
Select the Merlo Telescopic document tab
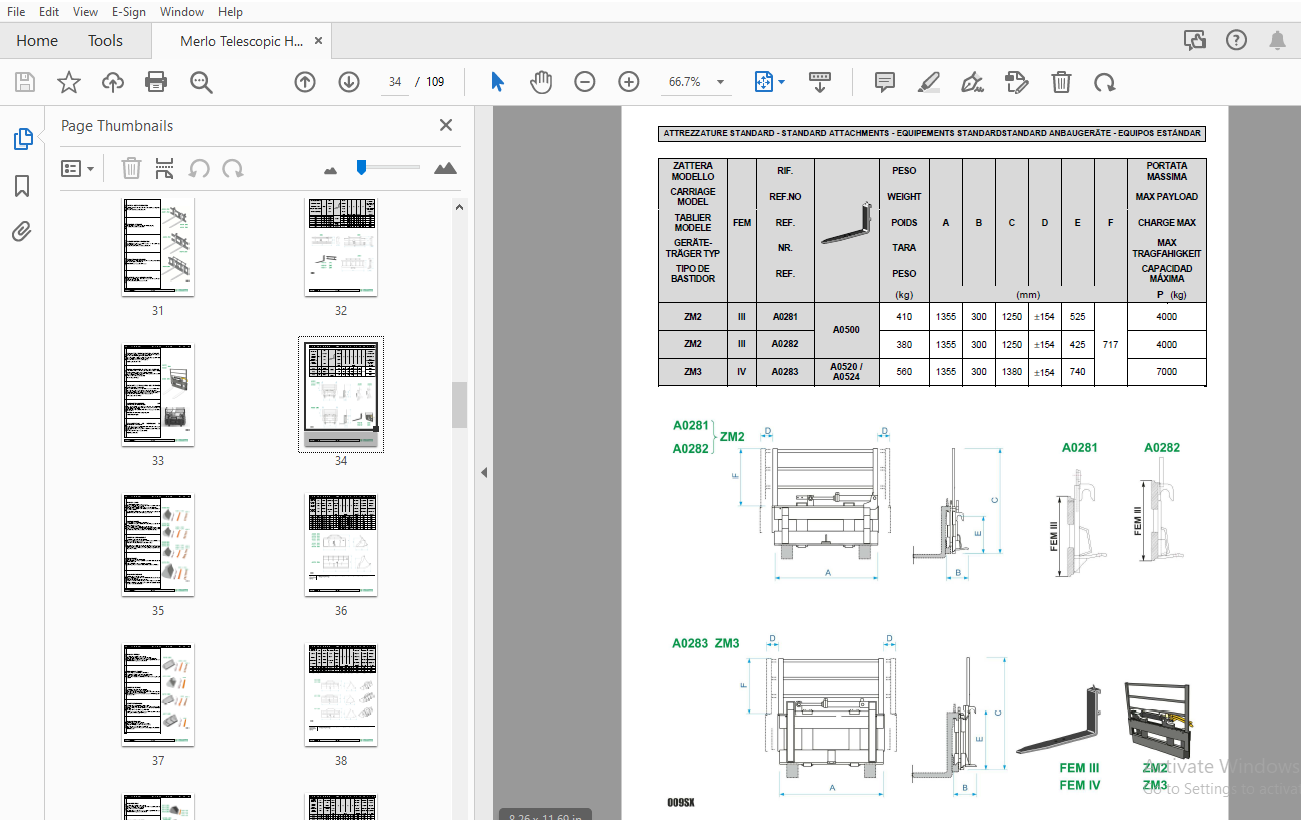coord(241,41)
